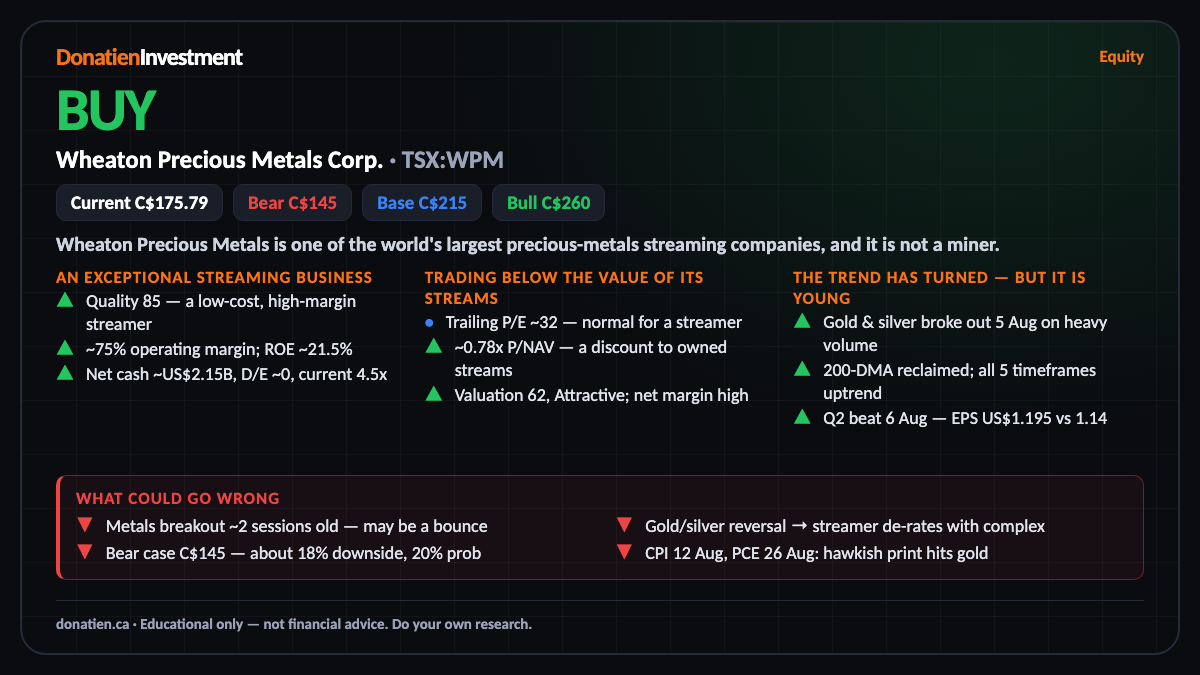Click the red triangle next to Bear case C$145 downside
This screenshot has height=675, width=1200.
pos(85,552)
